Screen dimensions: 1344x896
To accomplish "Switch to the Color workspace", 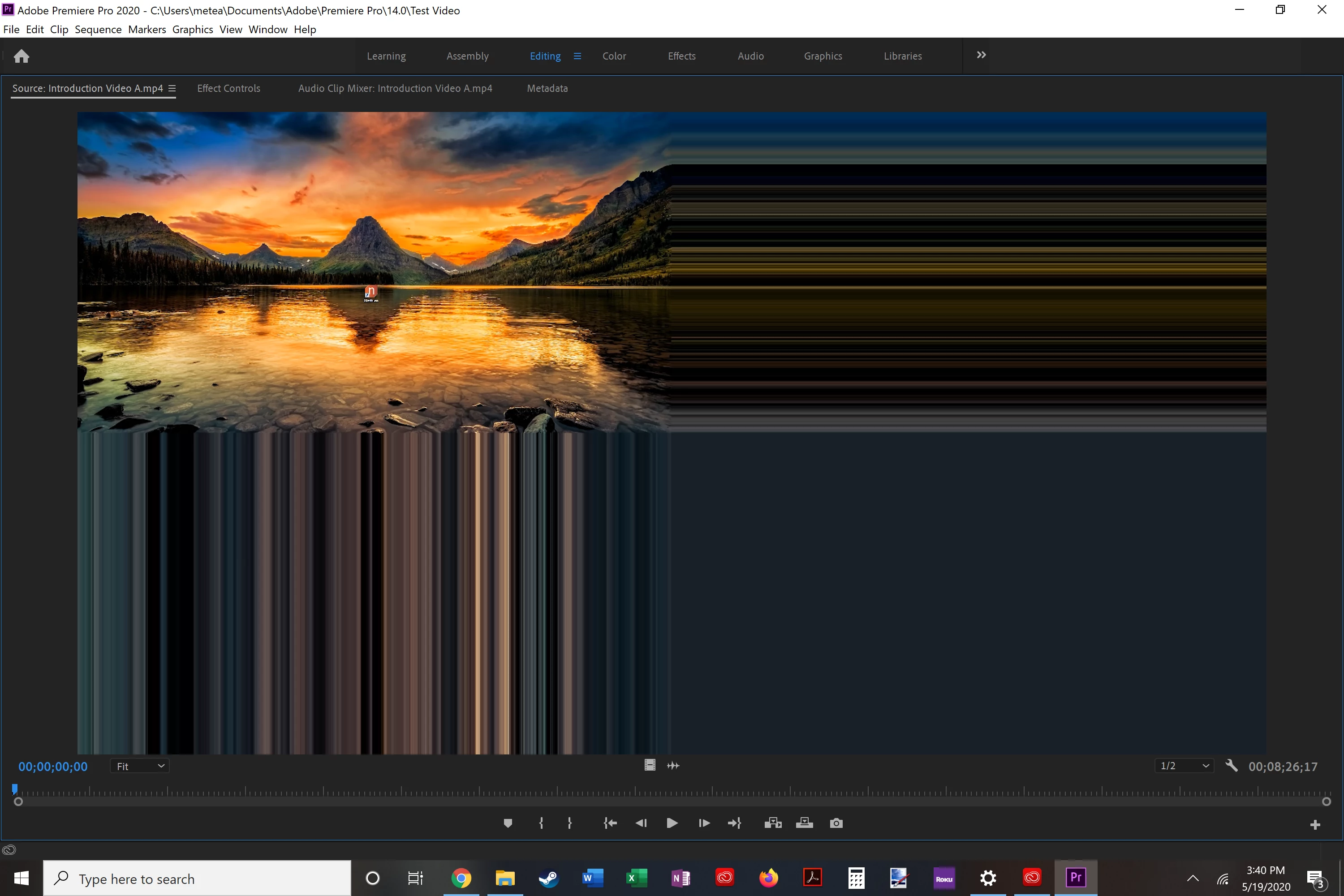I will coord(614,56).
